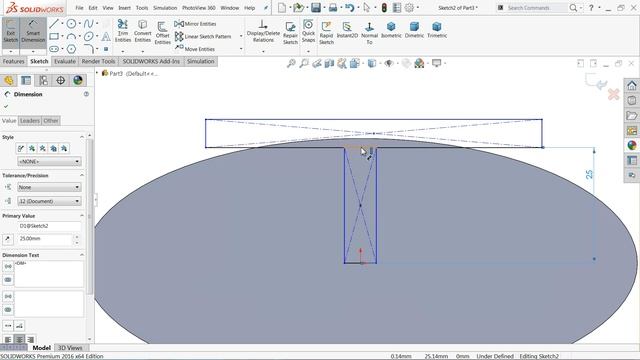This screenshot has width=640, height=360.
Task: Switch to the Features tab
Action: pos(13,61)
